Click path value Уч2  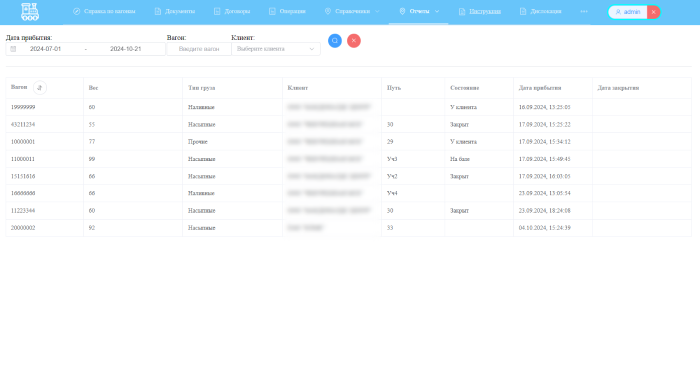[x=392, y=176]
